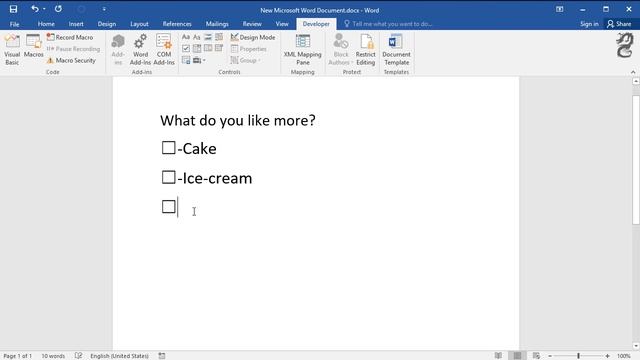This screenshot has width=640, height=360.
Task: Switch to the Review tab
Action: click(252, 24)
